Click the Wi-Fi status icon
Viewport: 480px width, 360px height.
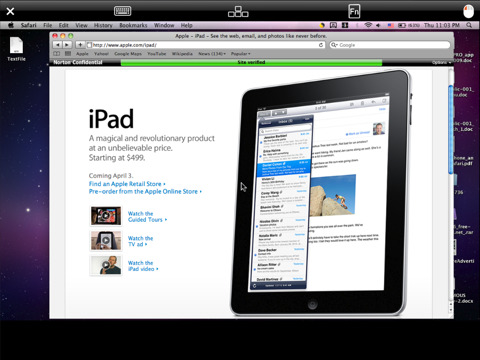tap(368, 25)
